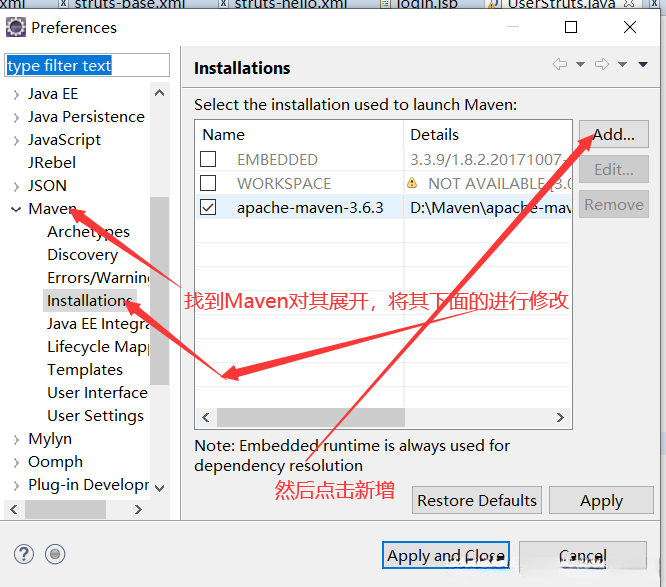Click installations table horizontal scrollbar thumb

point(311,417)
